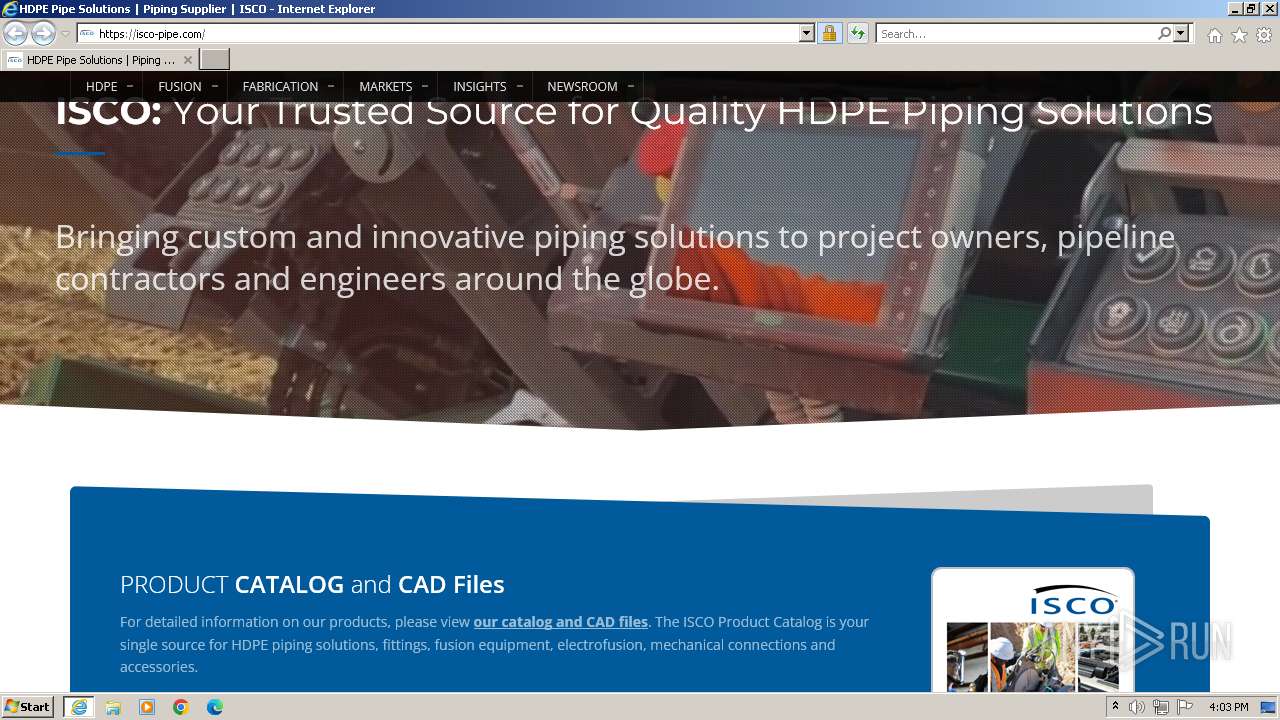1280x720 pixels.
Task: Launch Google Chrome from the taskbar
Action: point(181,707)
